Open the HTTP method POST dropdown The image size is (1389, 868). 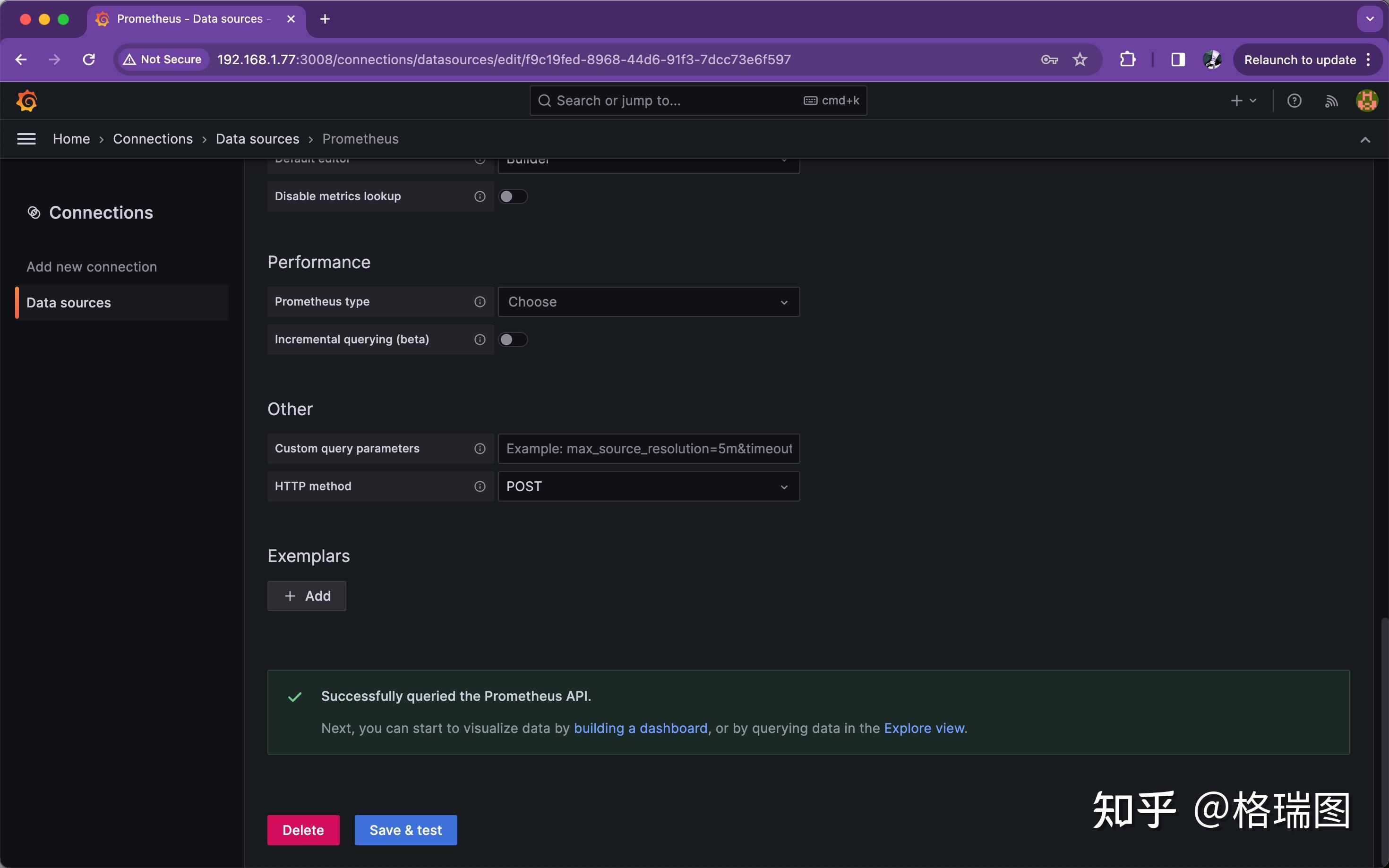tap(648, 487)
